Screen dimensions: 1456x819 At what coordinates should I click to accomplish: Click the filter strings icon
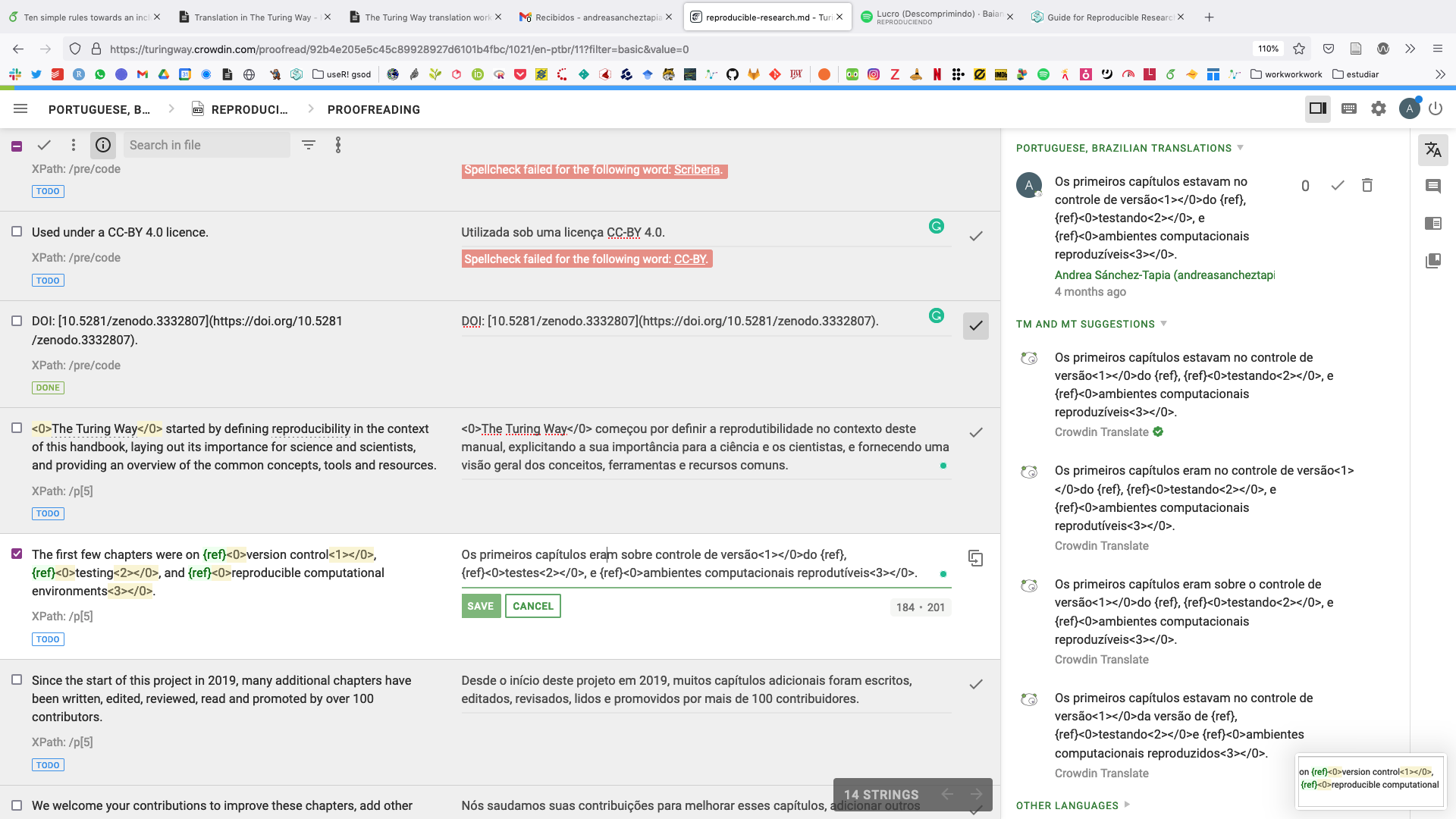309,145
